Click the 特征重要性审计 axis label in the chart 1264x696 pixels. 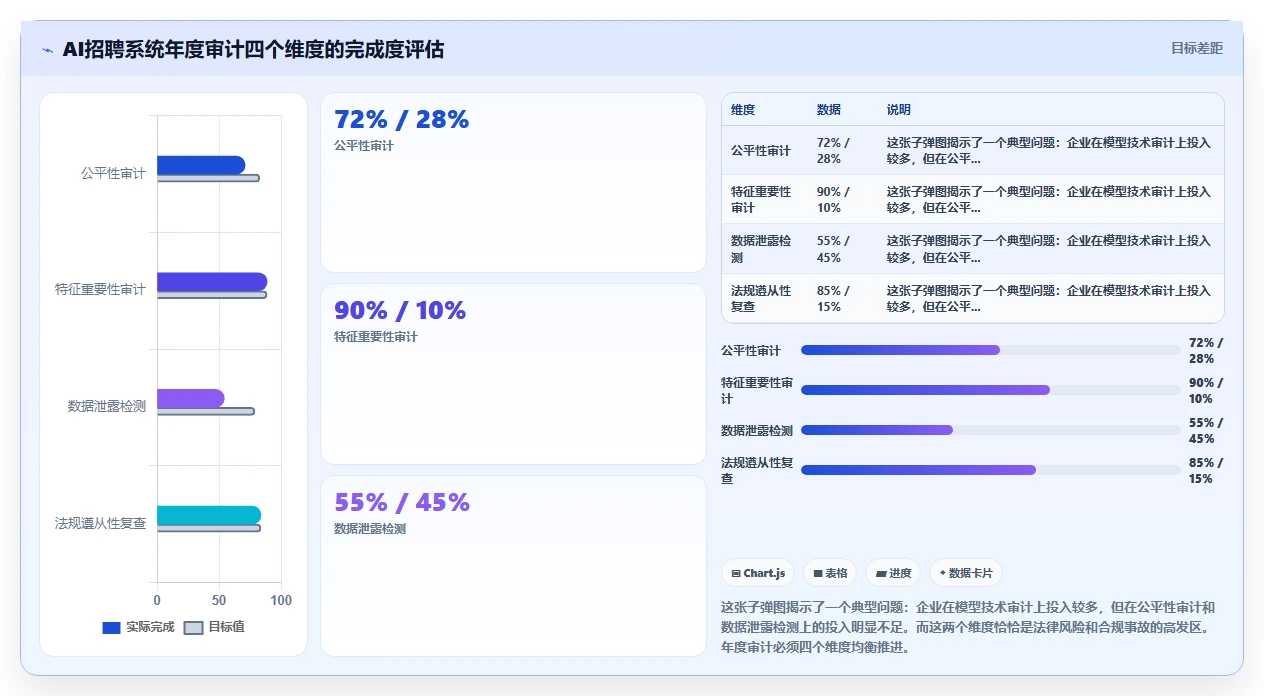coord(100,290)
